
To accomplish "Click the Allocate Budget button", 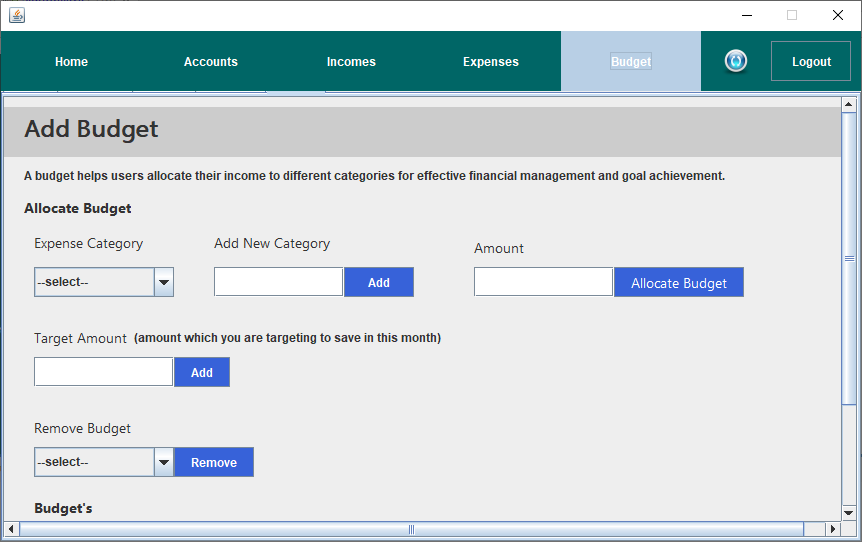I will point(679,283).
